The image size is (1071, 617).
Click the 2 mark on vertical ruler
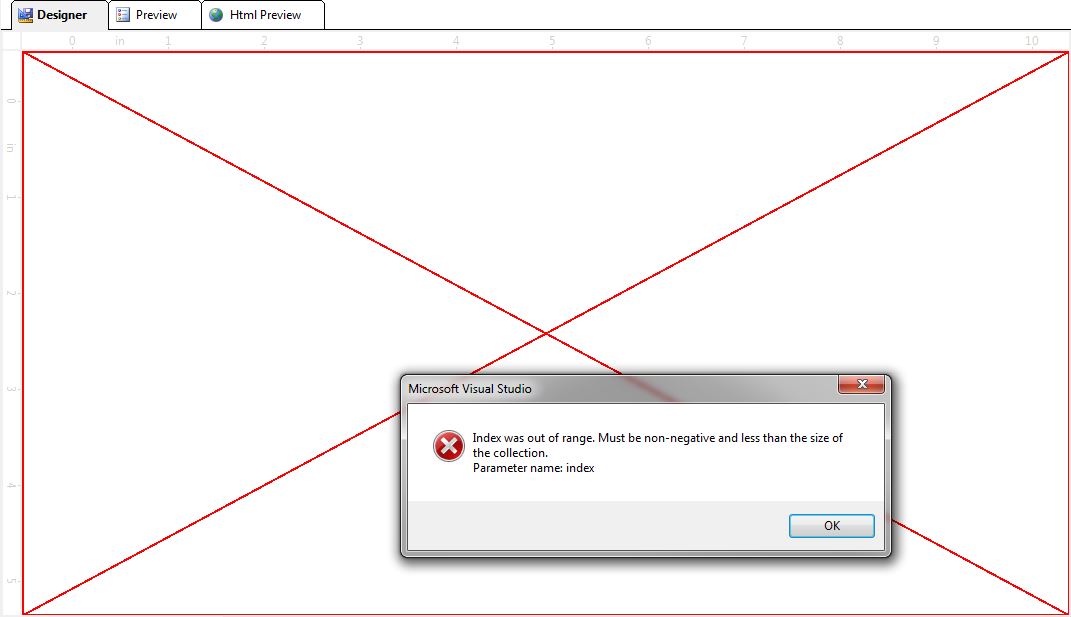pos(11,292)
